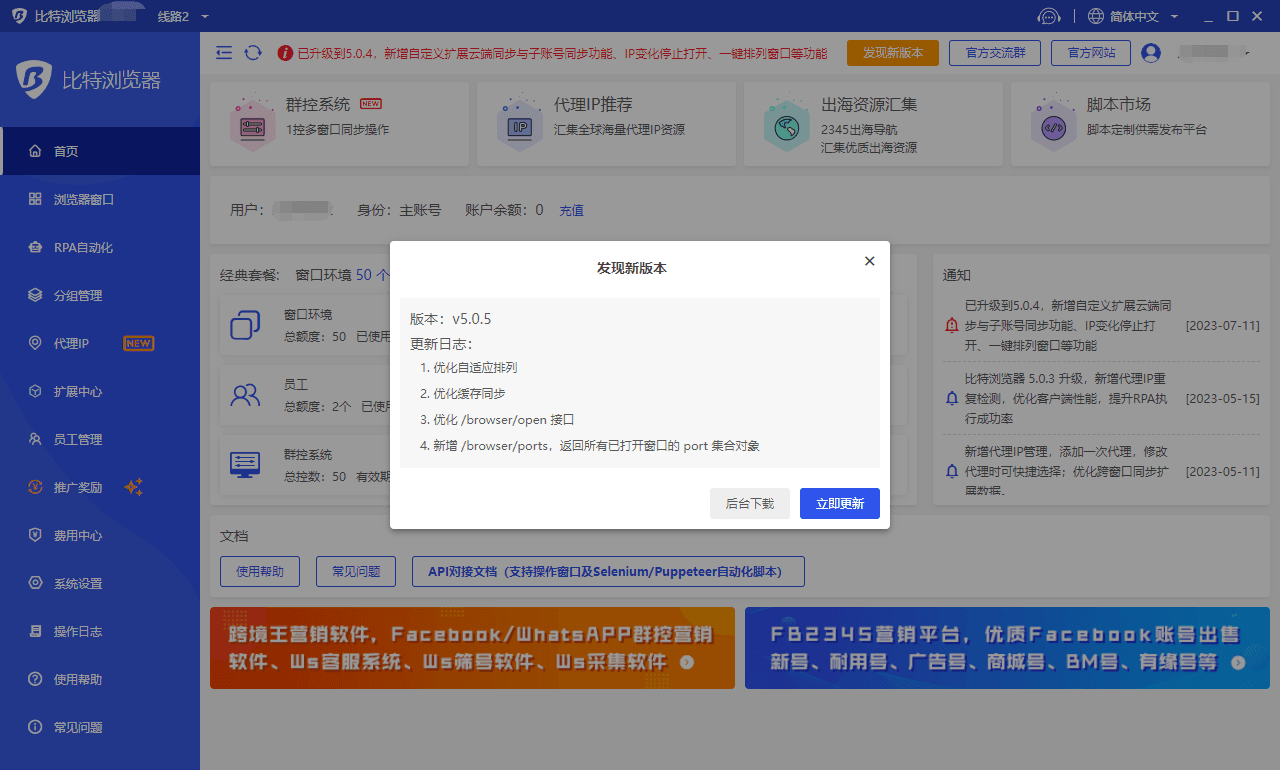Viewport: 1280px width, 770px height.
Task: Go to 费用中心 in the sidebar
Action: [x=78, y=536]
